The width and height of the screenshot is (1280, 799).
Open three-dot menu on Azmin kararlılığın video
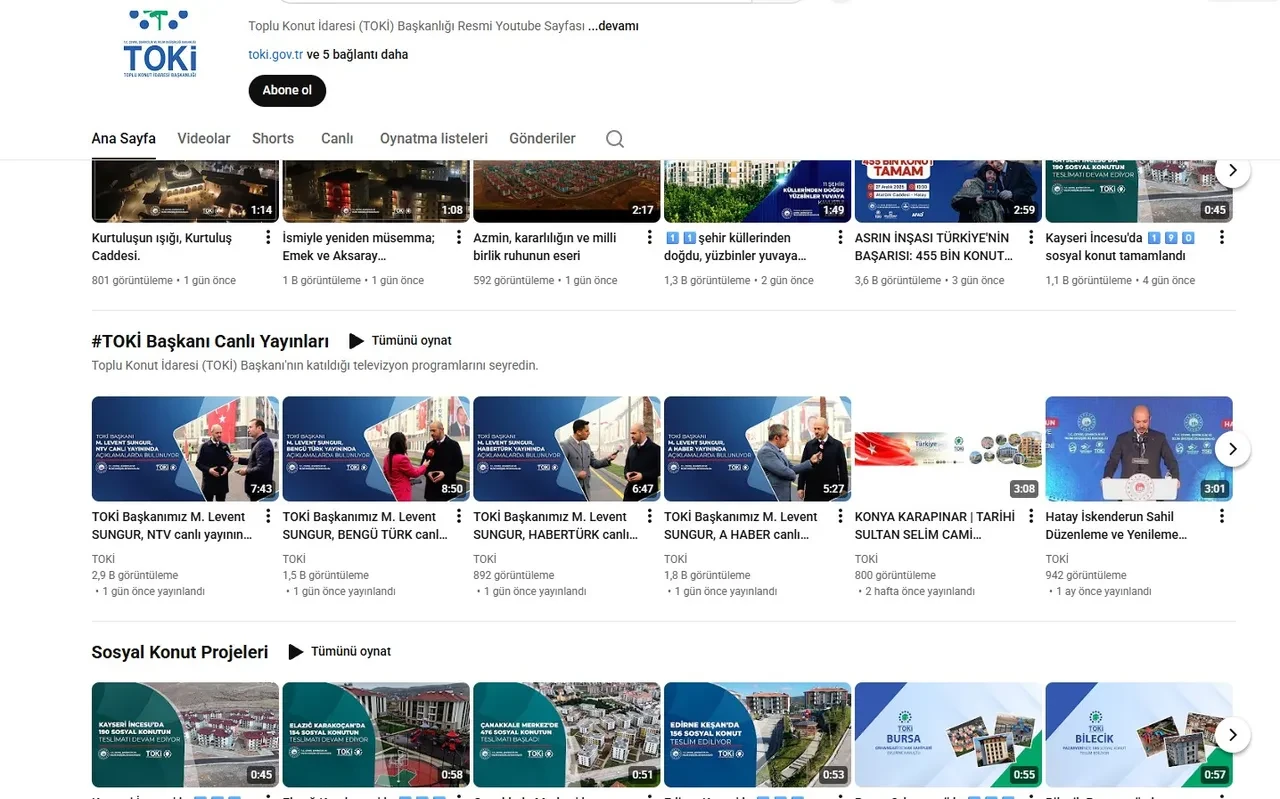click(x=649, y=237)
